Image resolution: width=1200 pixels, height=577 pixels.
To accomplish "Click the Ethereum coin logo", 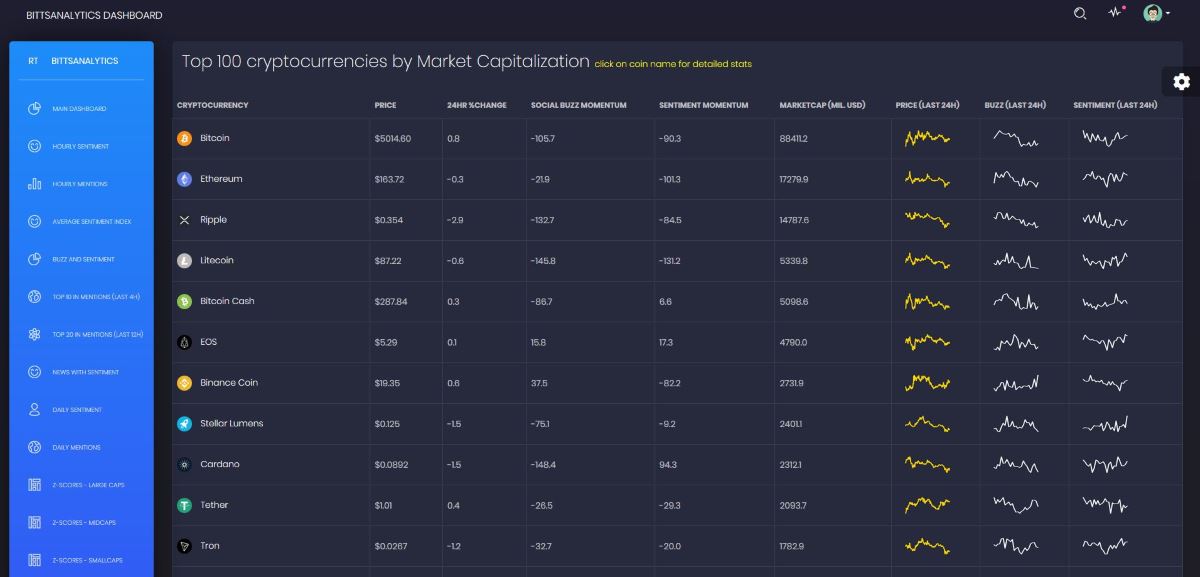I will (x=184, y=179).
